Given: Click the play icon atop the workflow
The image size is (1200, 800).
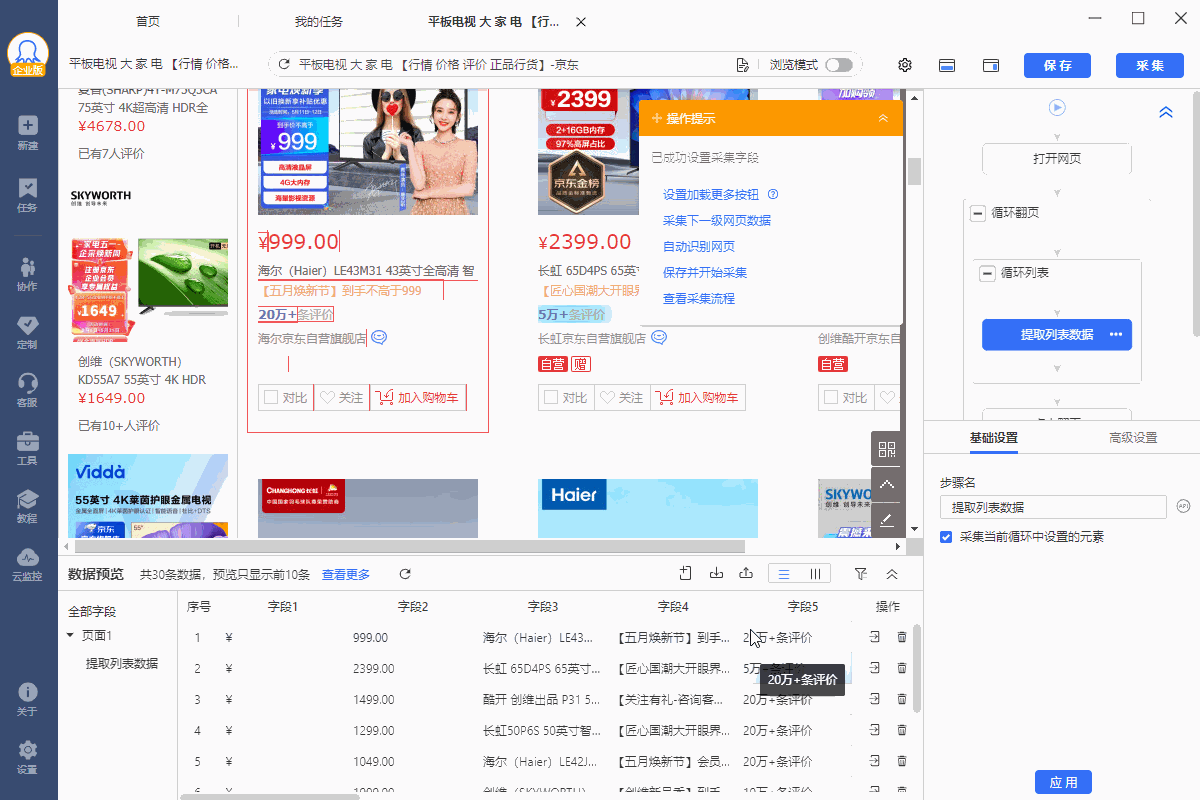Looking at the screenshot, I should tap(1057, 108).
